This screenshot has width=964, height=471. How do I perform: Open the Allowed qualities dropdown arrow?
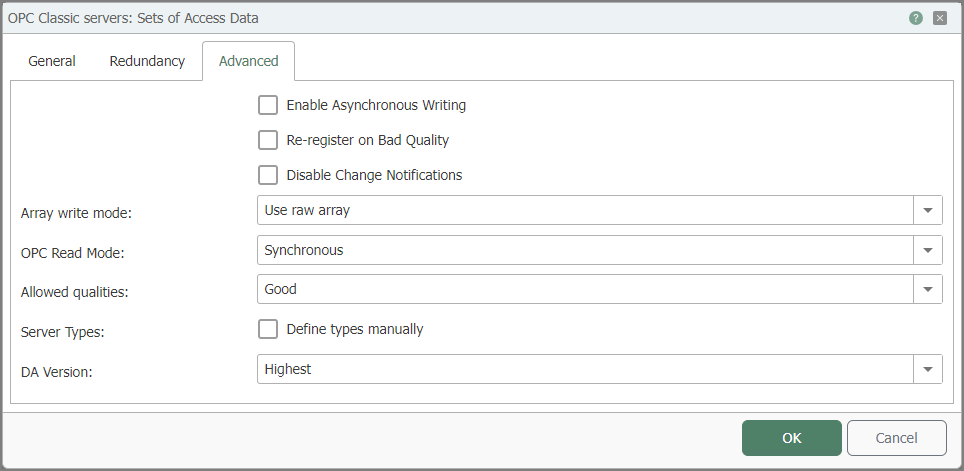coord(928,289)
